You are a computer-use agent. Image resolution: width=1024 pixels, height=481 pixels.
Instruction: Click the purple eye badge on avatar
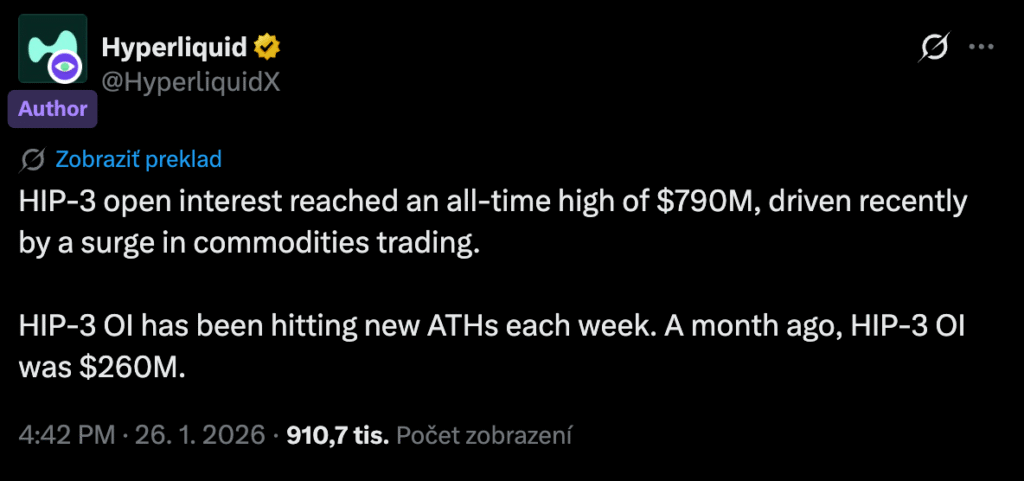(67, 68)
